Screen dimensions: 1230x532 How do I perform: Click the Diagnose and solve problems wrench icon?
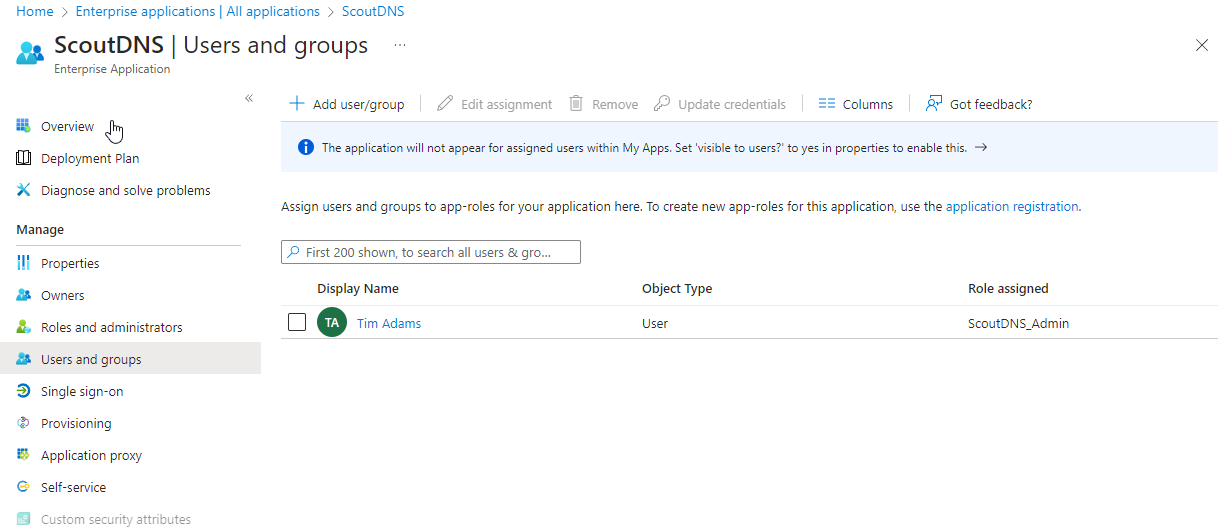24,190
